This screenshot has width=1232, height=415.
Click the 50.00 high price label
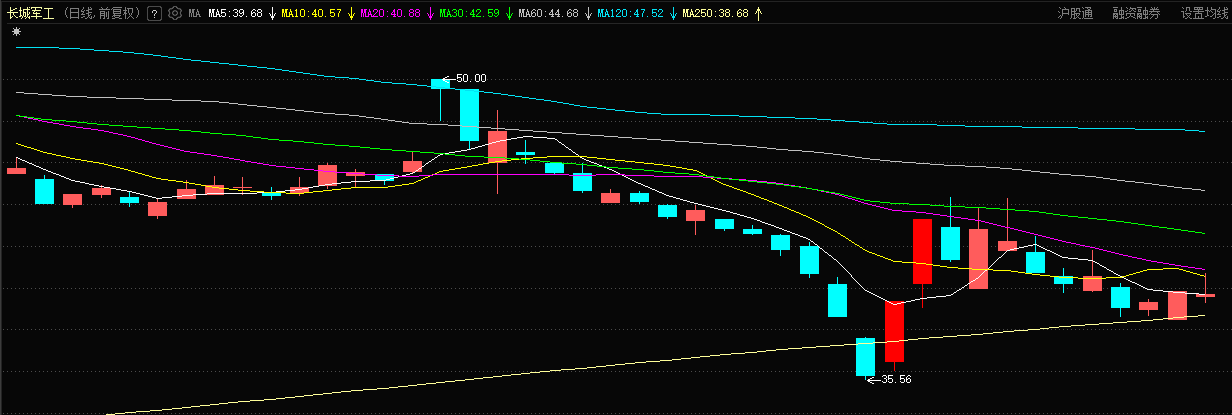pos(471,78)
